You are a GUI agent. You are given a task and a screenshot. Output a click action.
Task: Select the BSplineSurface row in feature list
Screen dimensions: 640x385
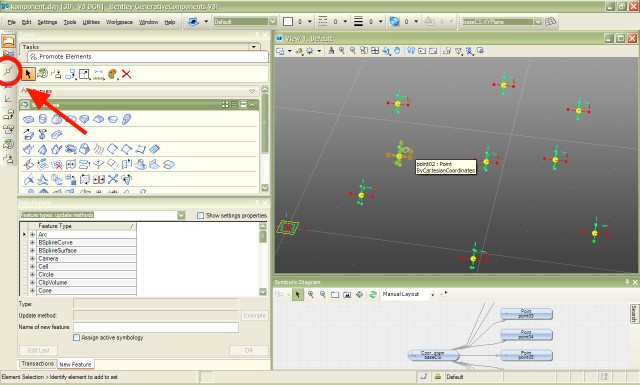[87, 251]
